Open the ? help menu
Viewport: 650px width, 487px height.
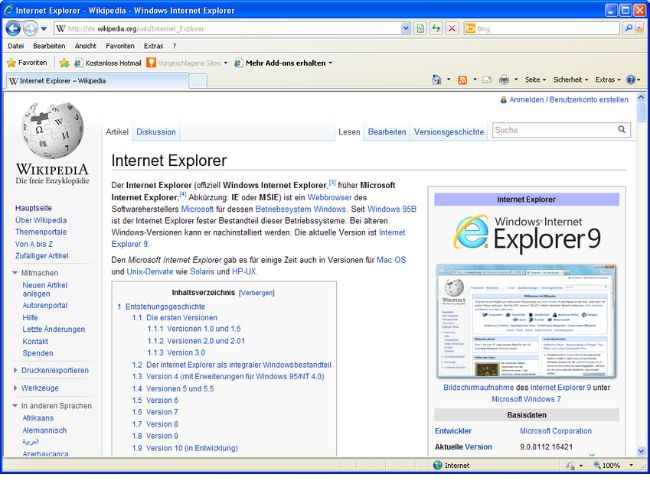tap(174, 46)
